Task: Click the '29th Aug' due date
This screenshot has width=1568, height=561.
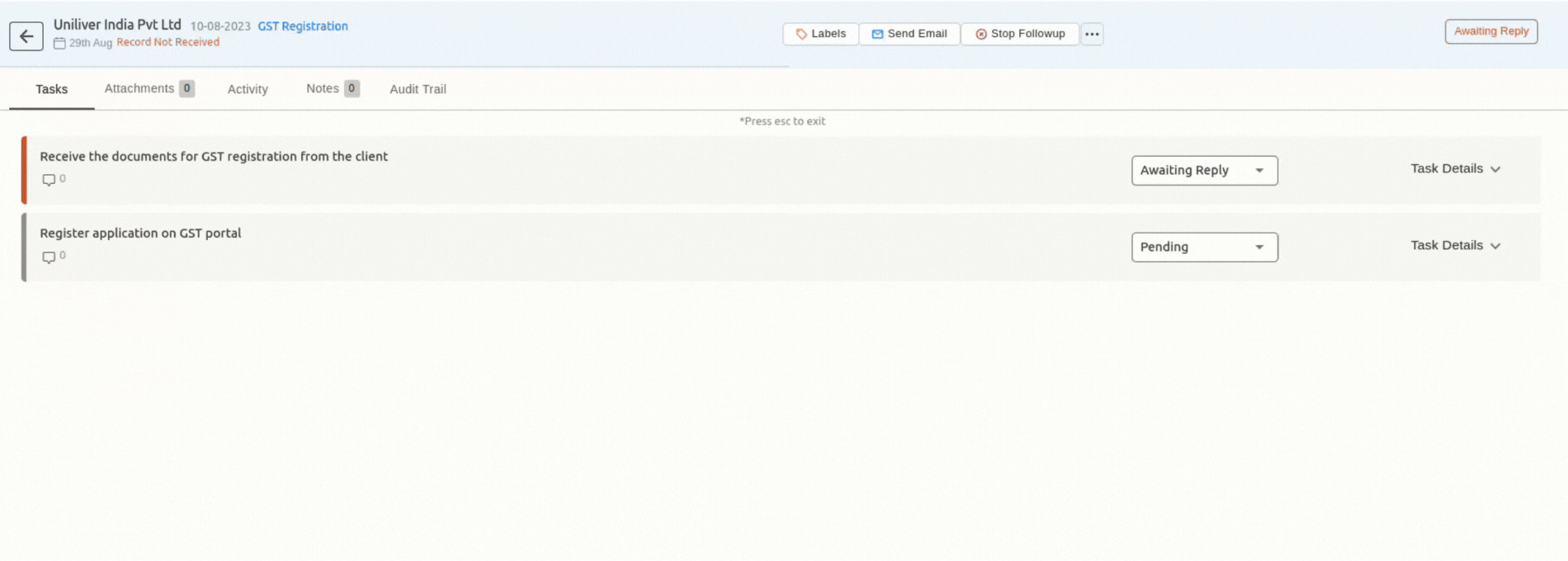Action: coord(91,43)
